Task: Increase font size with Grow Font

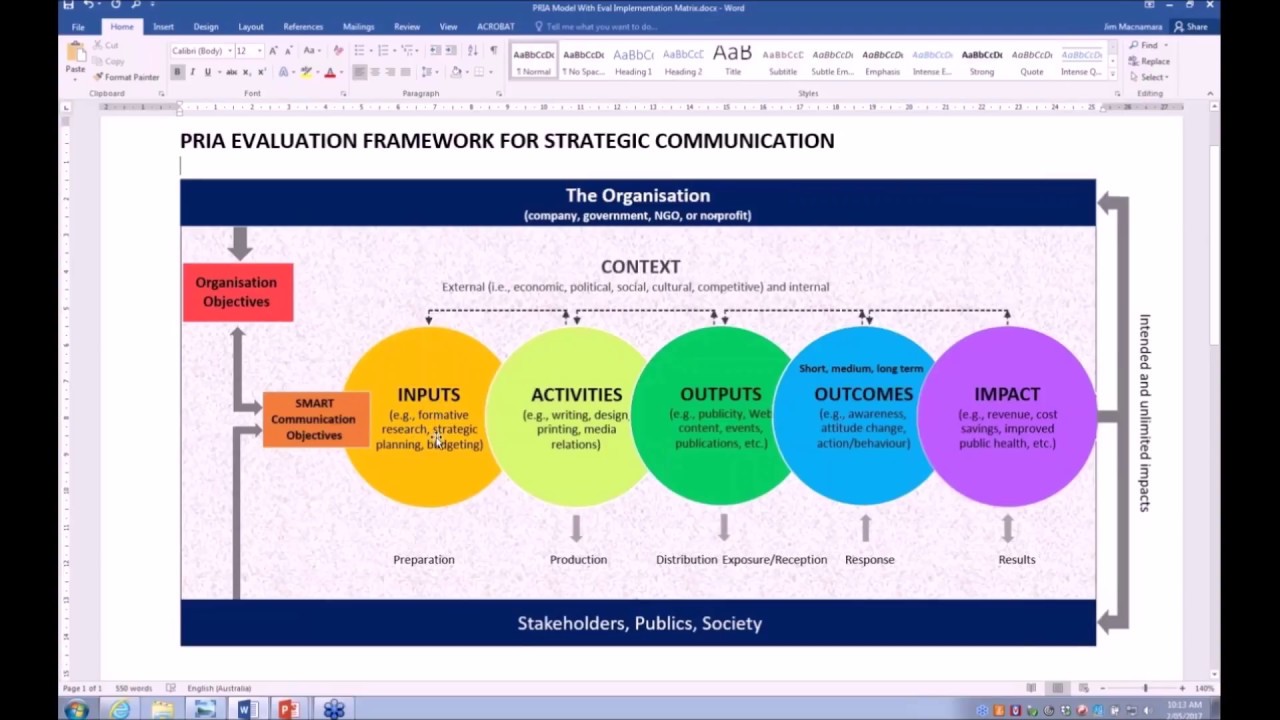Action: [x=273, y=50]
